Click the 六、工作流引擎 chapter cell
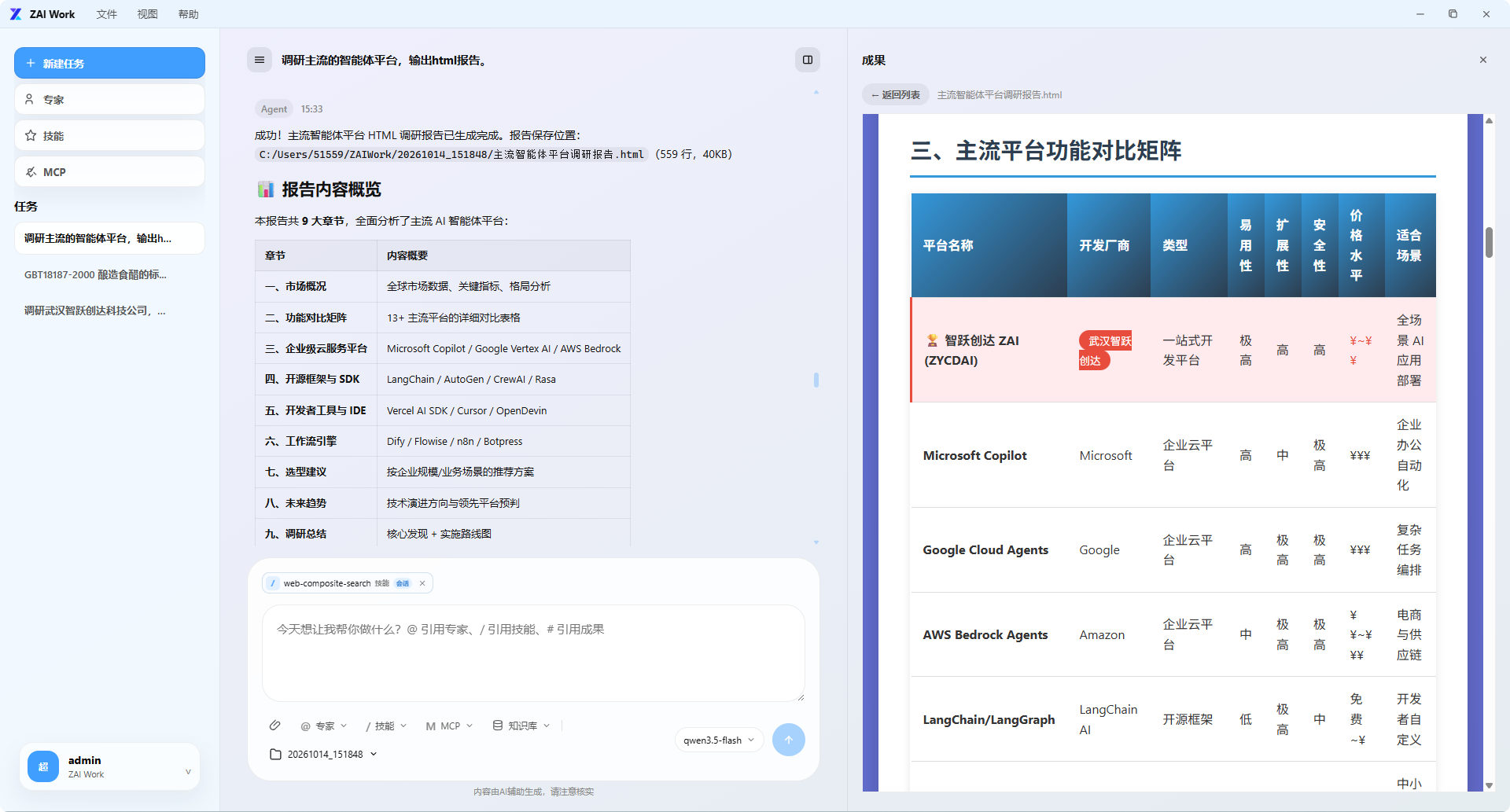The width and height of the screenshot is (1510, 812). (x=316, y=441)
